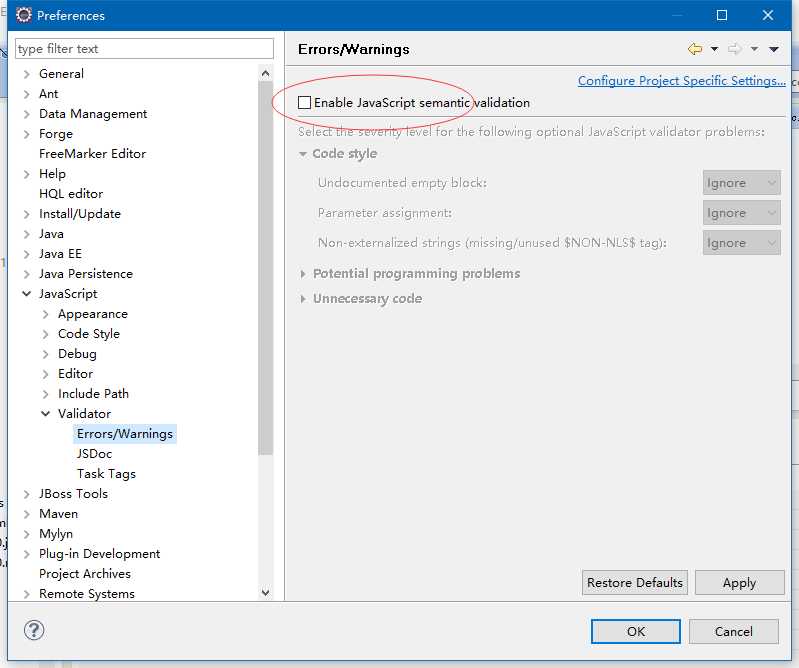Select Task Tags preference page
The width and height of the screenshot is (799, 668).
pyautogui.click(x=106, y=473)
